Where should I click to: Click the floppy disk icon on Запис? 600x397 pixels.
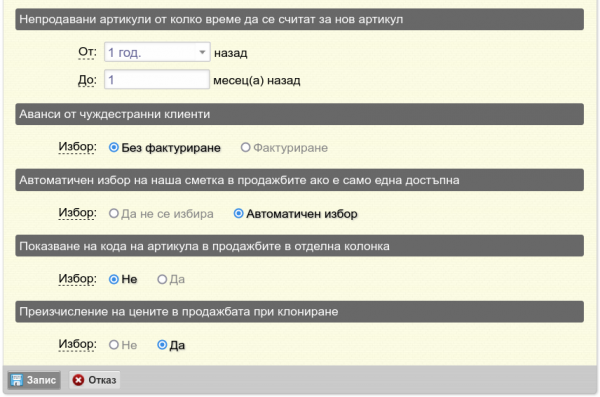[x=16, y=380]
